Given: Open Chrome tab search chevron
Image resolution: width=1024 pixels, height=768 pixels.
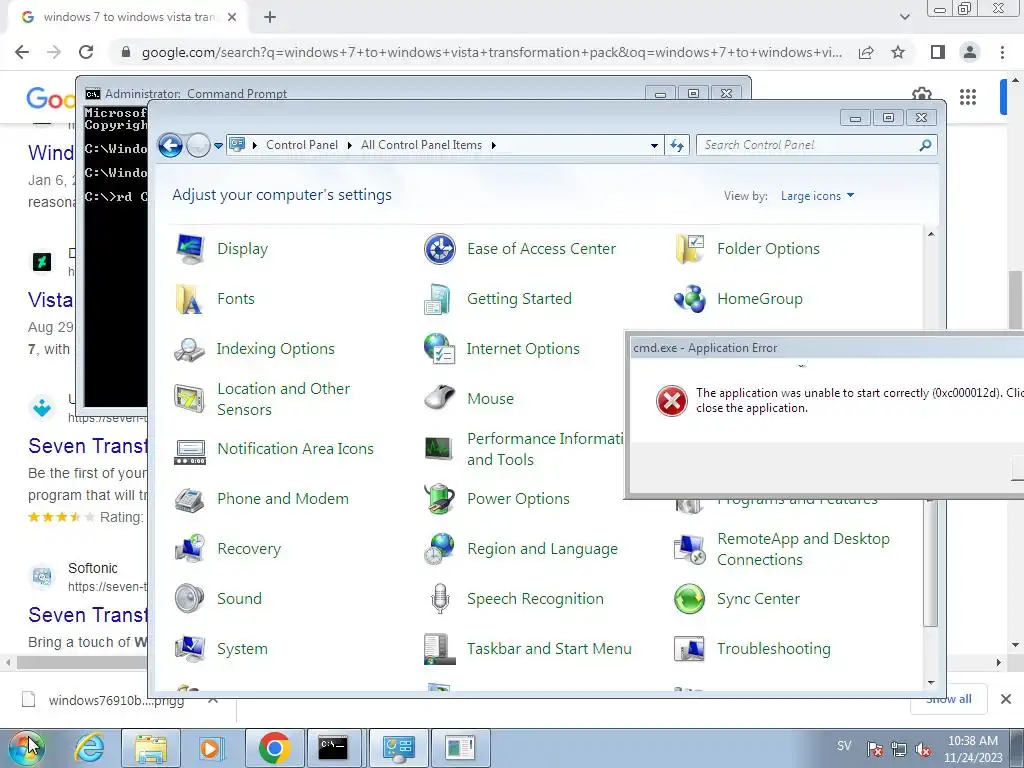Looking at the screenshot, I should pyautogui.click(x=904, y=17).
